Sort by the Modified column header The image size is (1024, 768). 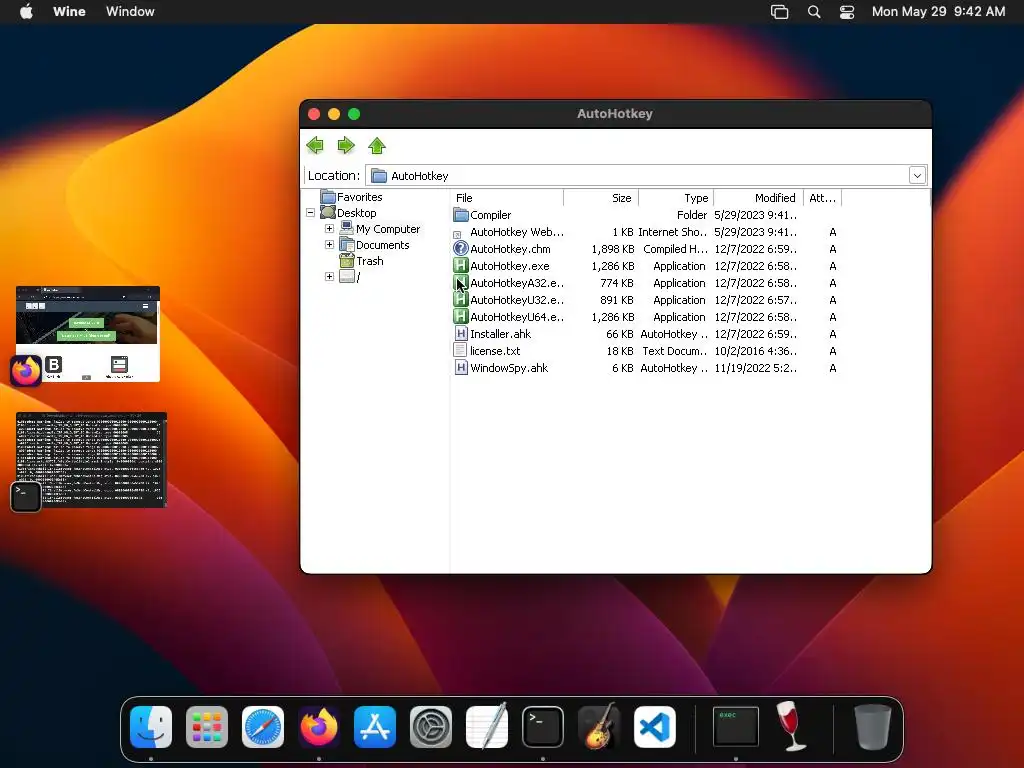pos(758,198)
